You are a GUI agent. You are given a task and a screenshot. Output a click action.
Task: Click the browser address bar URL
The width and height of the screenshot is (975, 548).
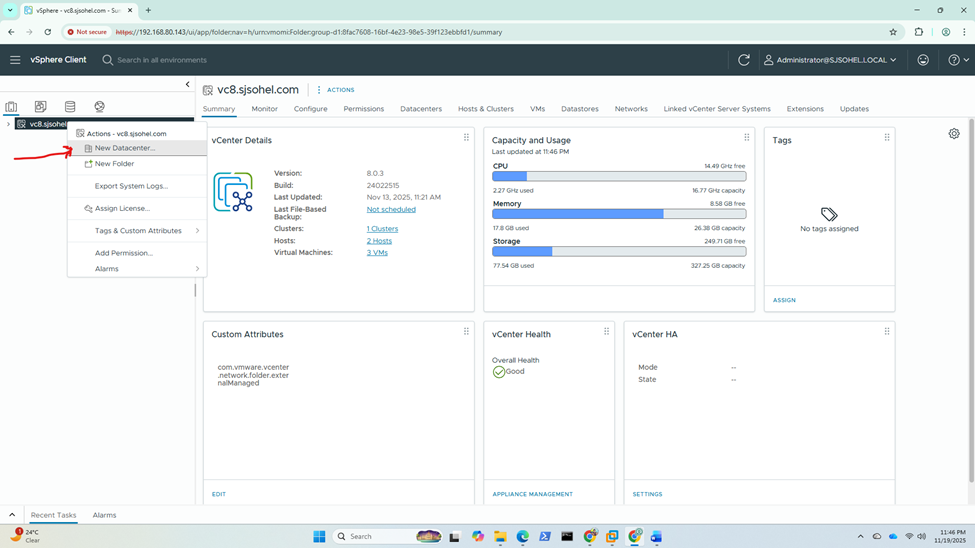tap(309, 32)
